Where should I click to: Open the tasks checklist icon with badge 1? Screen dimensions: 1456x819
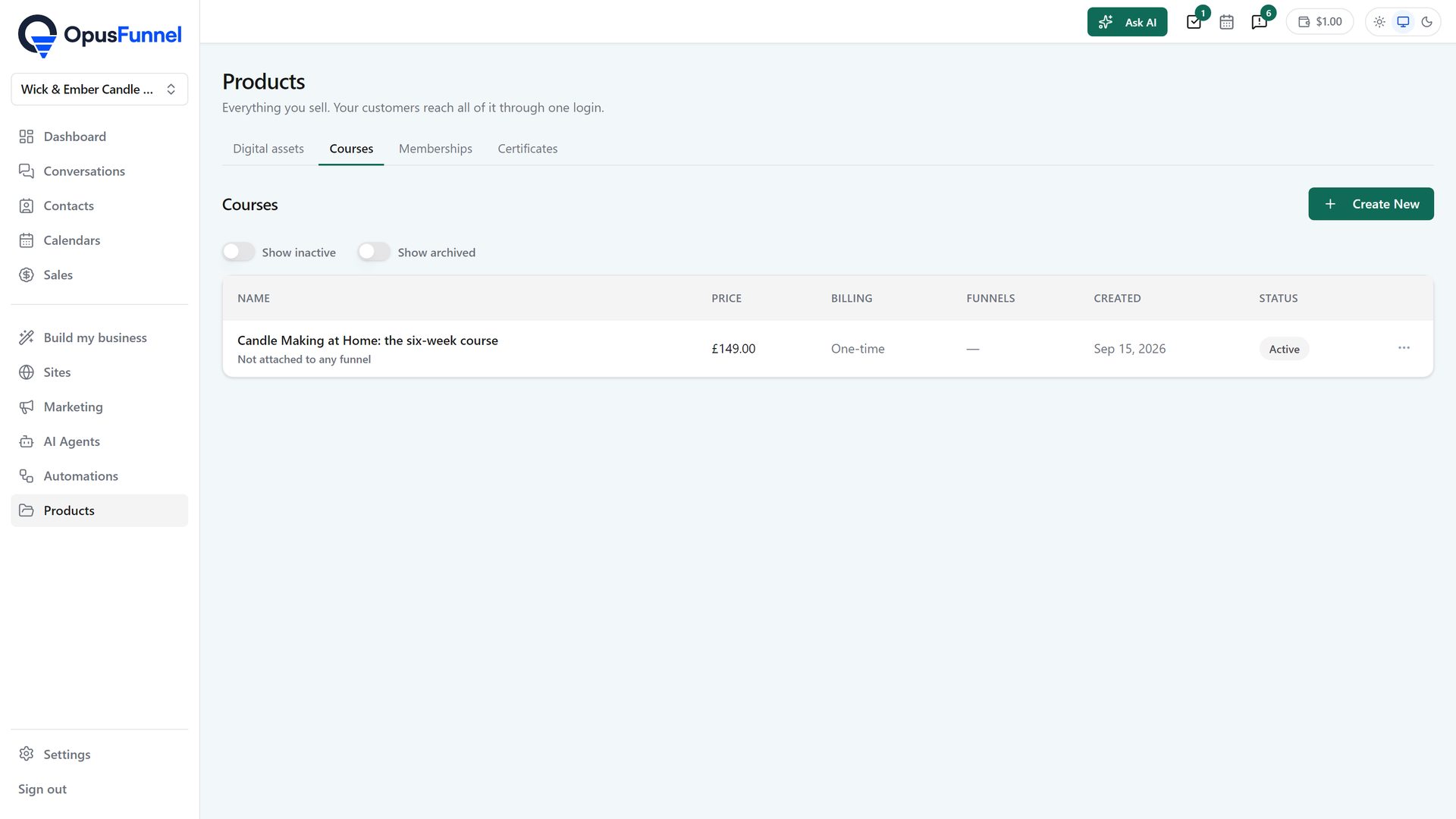1194,22
